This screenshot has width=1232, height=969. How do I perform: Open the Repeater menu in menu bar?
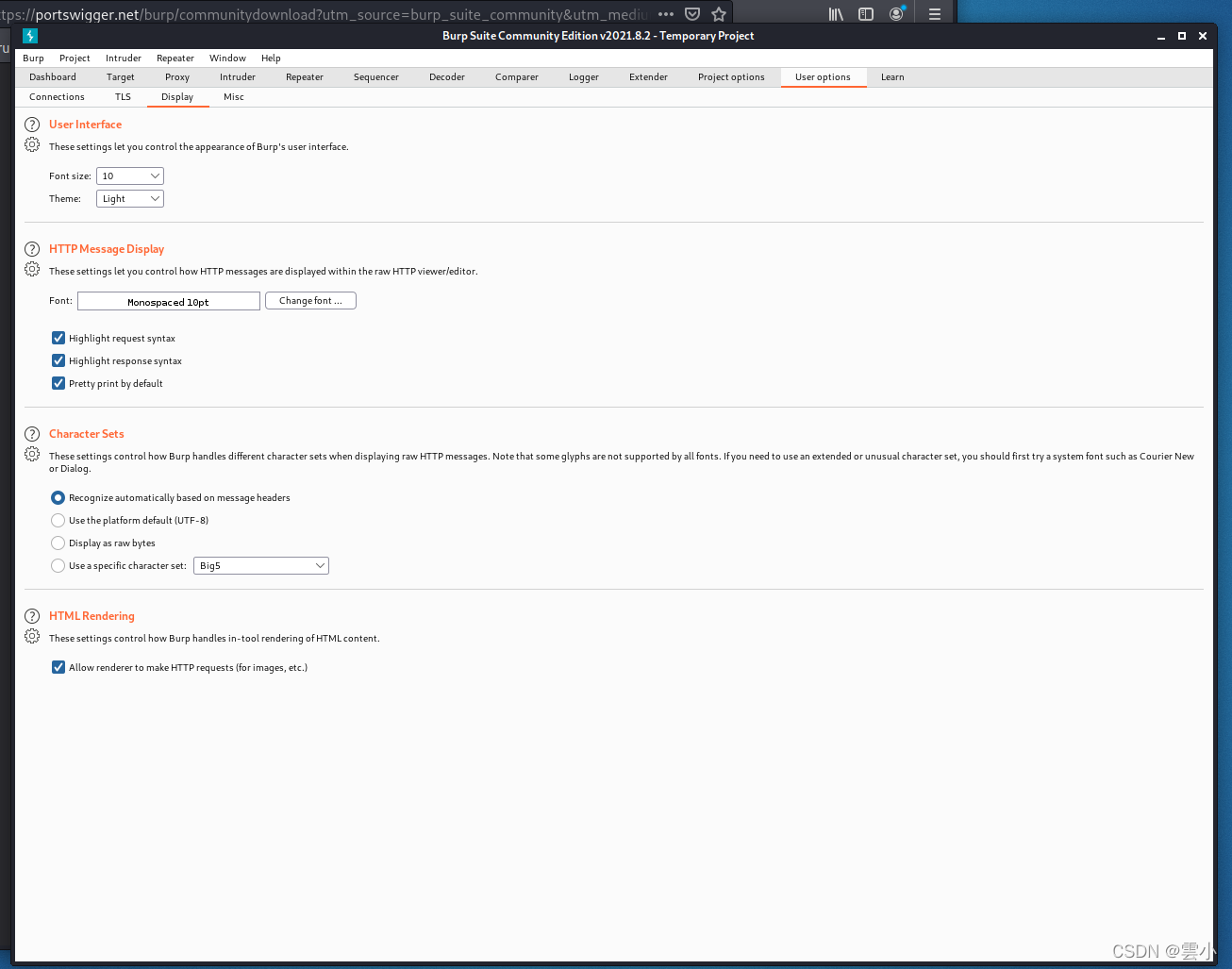[x=175, y=58]
